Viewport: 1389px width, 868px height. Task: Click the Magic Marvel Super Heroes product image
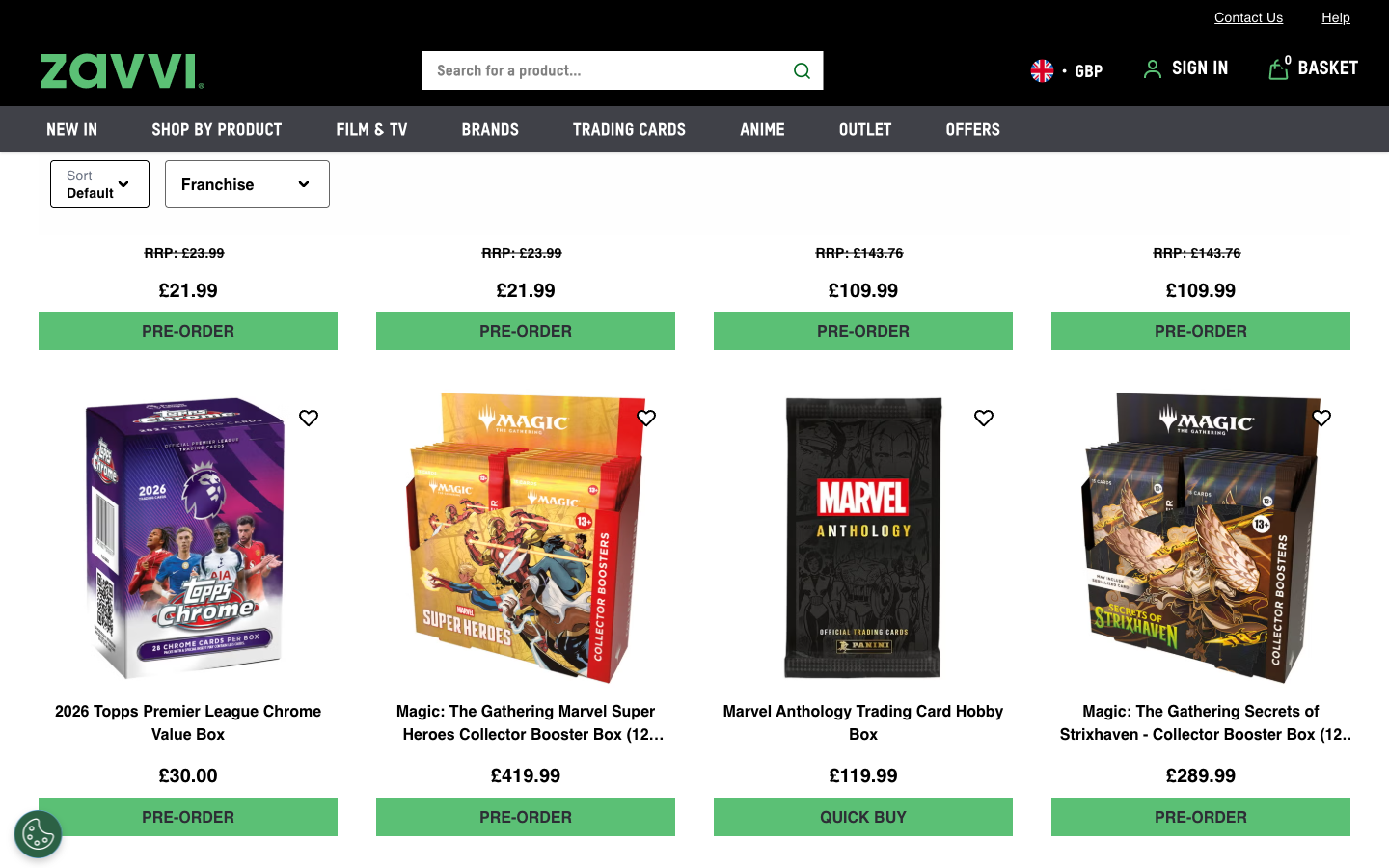[526, 537]
